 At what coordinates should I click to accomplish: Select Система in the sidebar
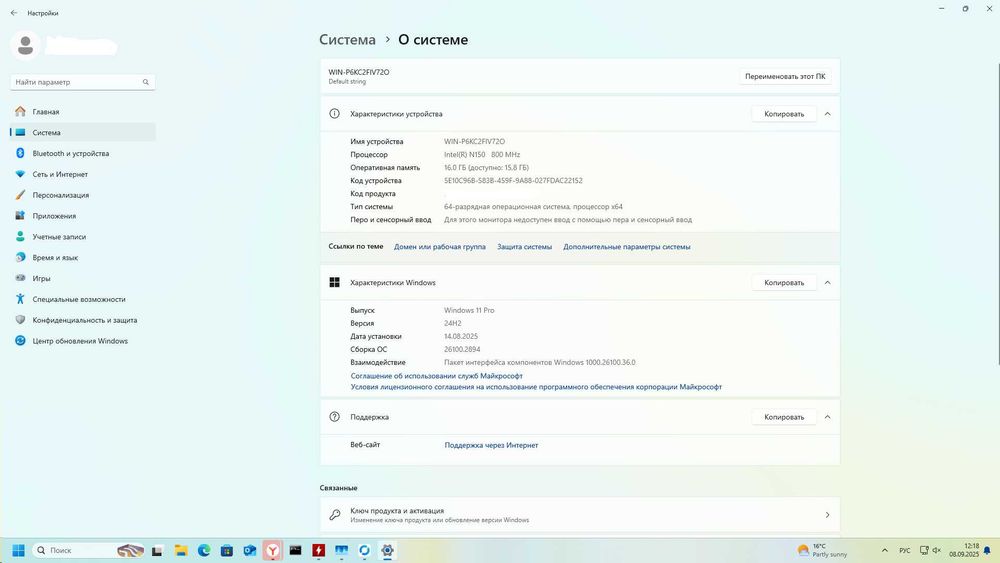pyautogui.click(x=83, y=133)
